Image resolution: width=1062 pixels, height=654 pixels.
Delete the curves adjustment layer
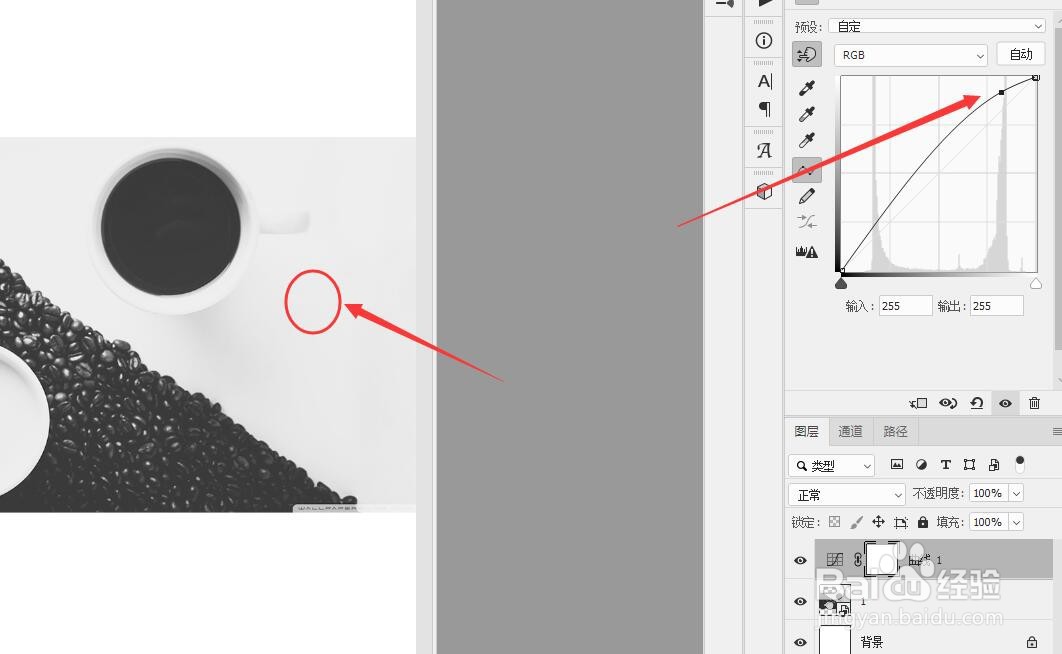coord(1034,404)
